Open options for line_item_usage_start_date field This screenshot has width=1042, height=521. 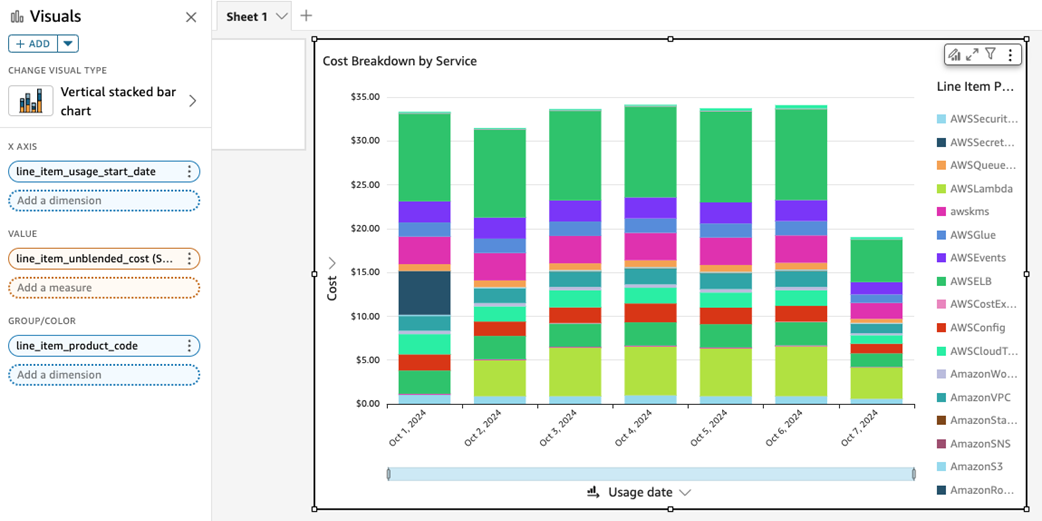coord(189,172)
